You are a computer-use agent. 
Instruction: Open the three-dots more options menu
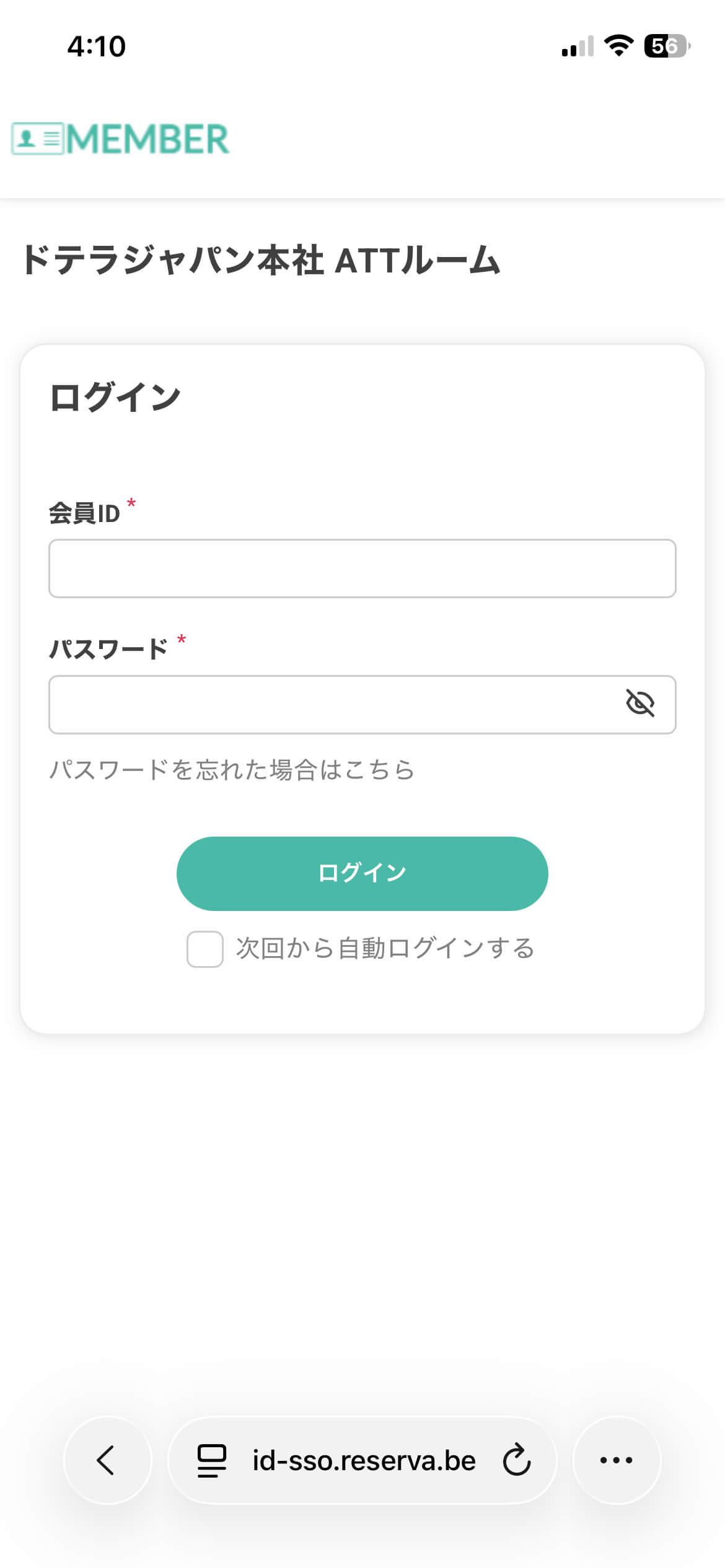617,1460
